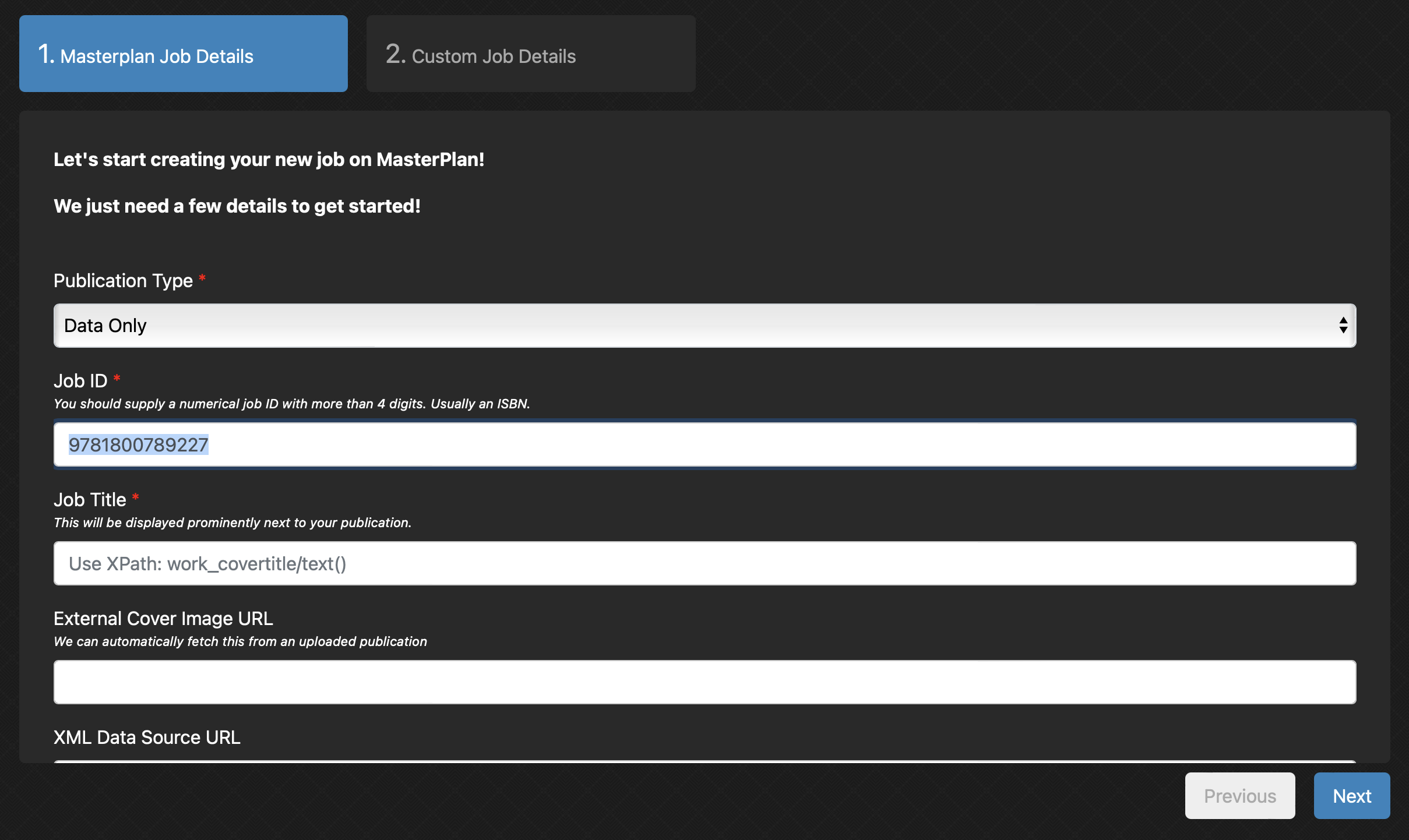1409x840 pixels.
Task: Open the Publication Type dropdown showing Data Only
Action: pos(704,326)
